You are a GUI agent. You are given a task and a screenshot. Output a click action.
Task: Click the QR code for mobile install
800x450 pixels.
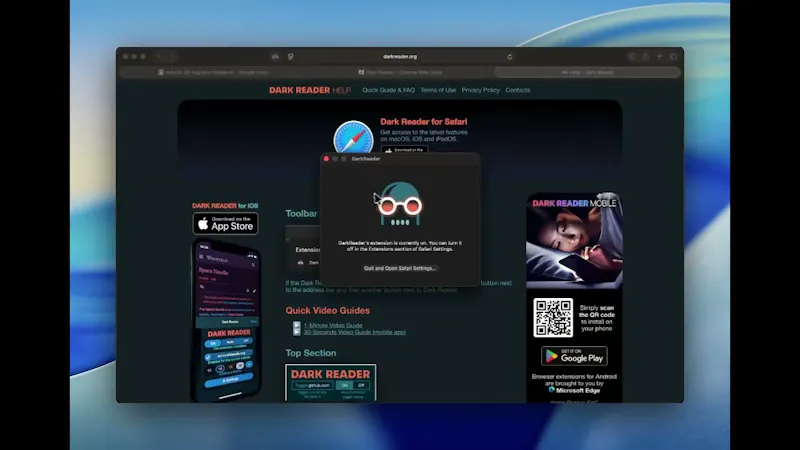click(x=553, y=318)
